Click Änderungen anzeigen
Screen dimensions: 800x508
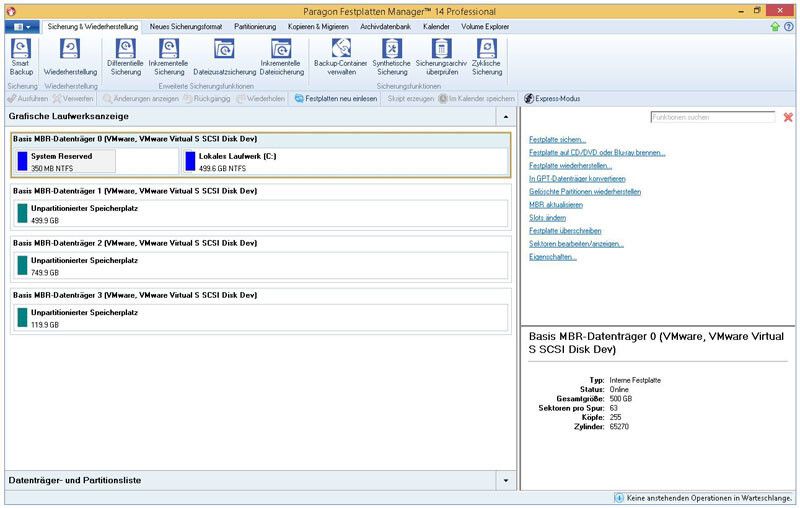click(x=141, y=98)
